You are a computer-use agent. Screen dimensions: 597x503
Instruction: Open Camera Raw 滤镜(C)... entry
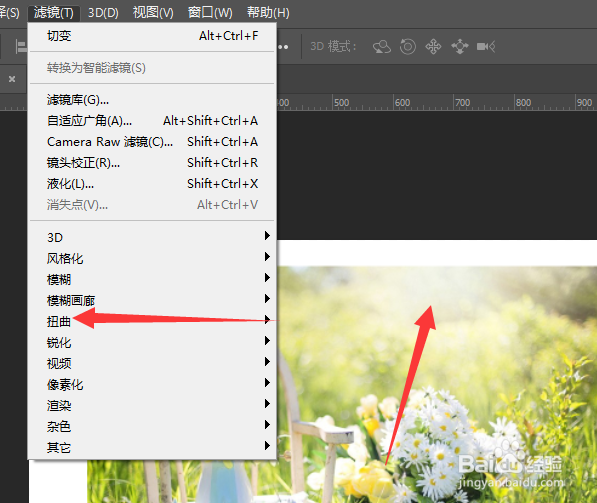152,142
